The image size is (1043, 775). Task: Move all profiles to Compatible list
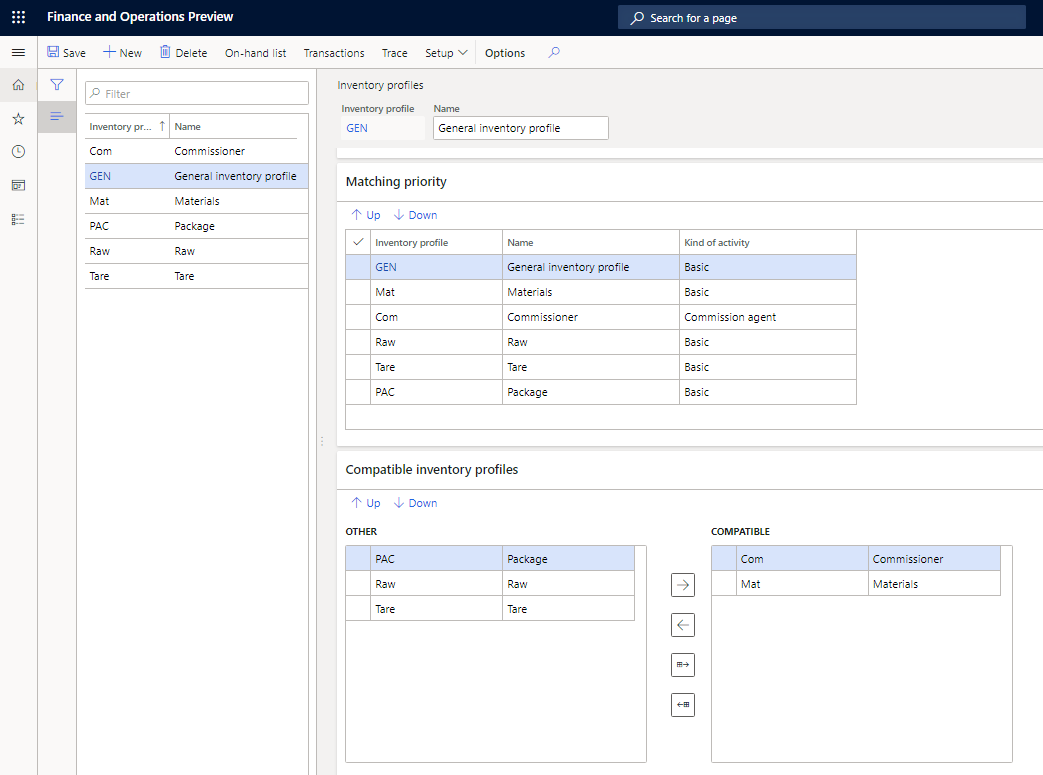click(683, 665)
